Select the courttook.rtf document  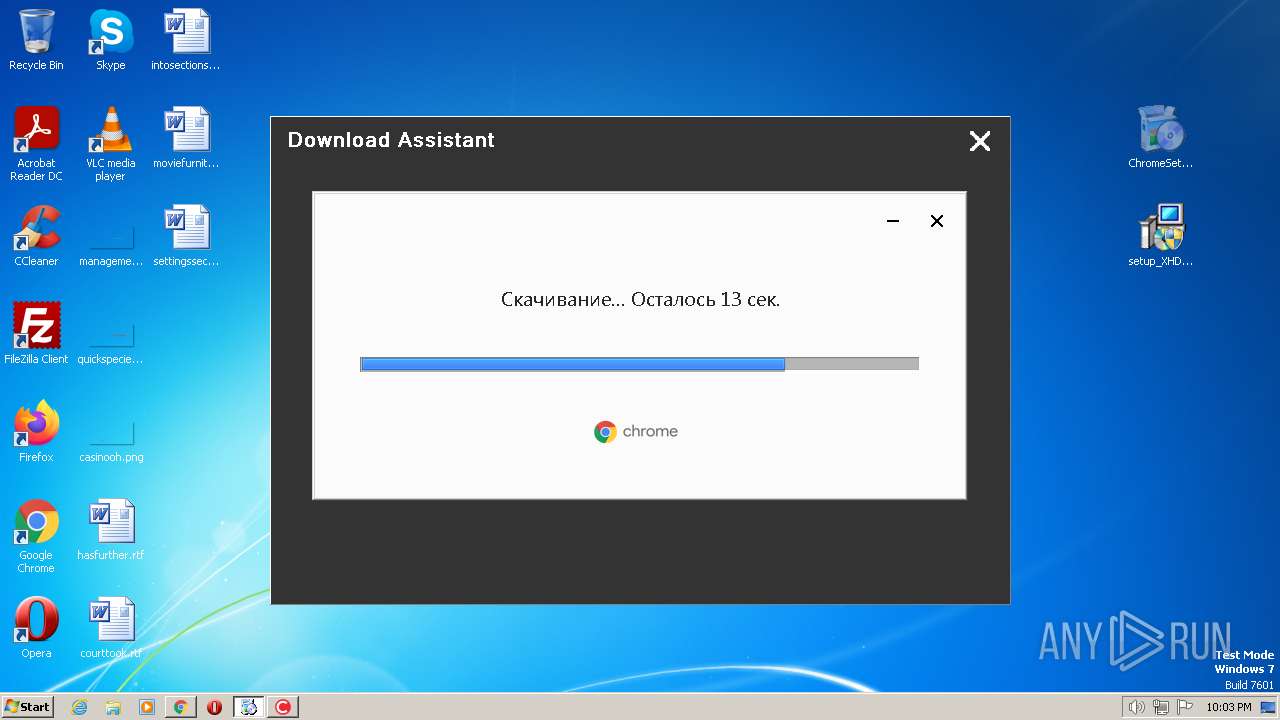point(111,628)
